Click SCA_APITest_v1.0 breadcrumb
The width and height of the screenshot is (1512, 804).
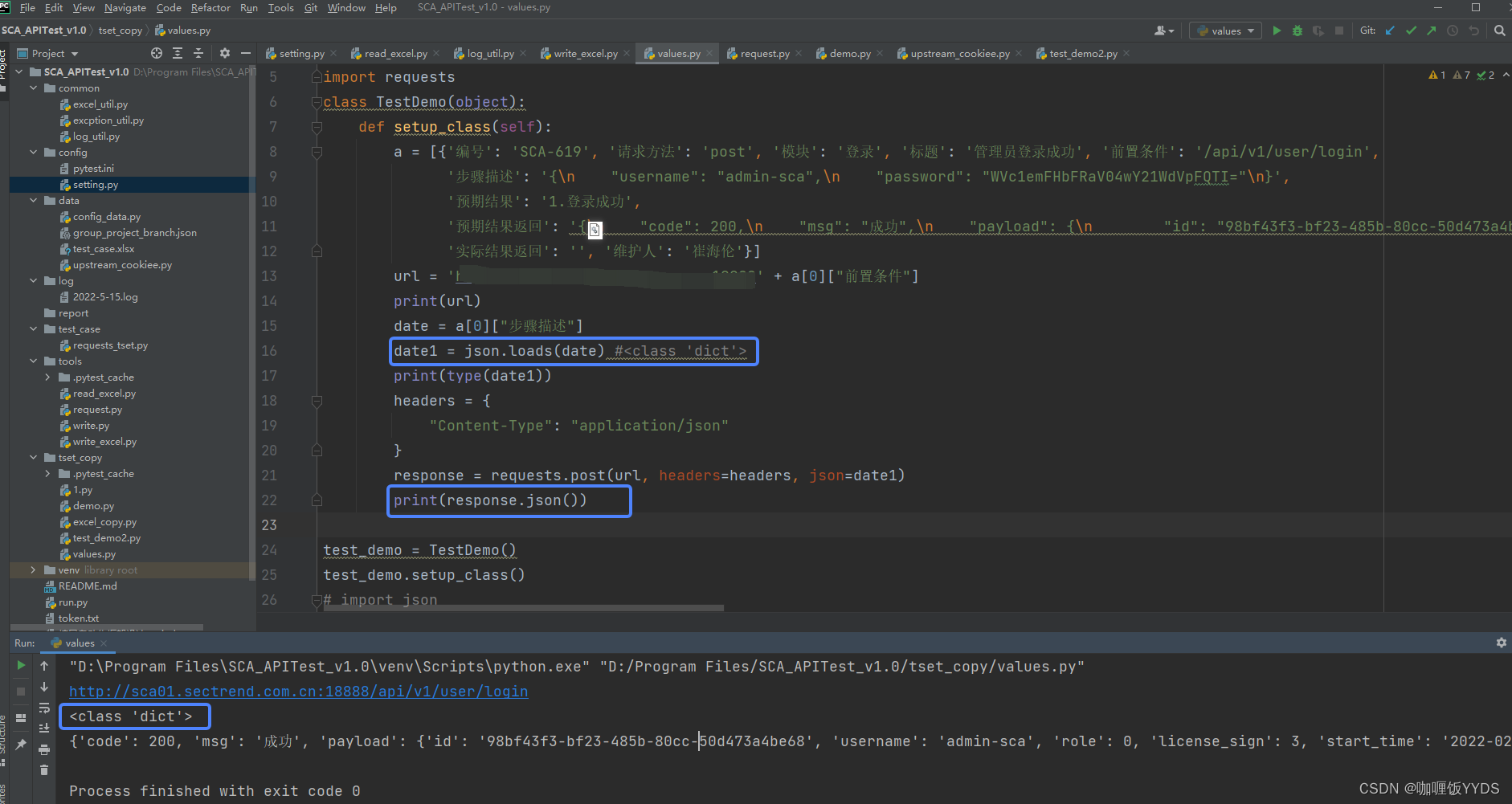[x=43, y=31]
